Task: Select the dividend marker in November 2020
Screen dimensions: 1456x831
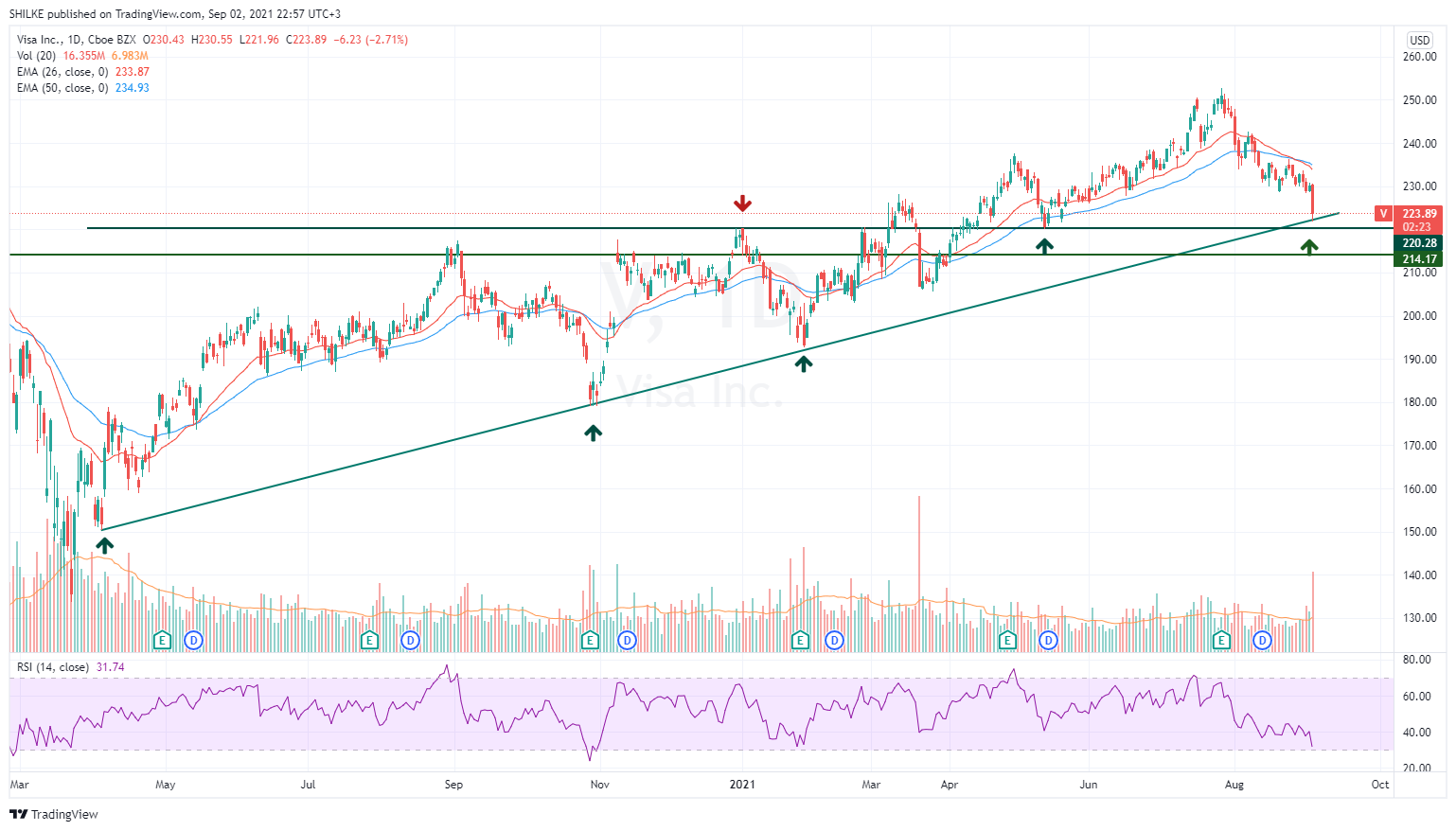Action: coord(627,641)
